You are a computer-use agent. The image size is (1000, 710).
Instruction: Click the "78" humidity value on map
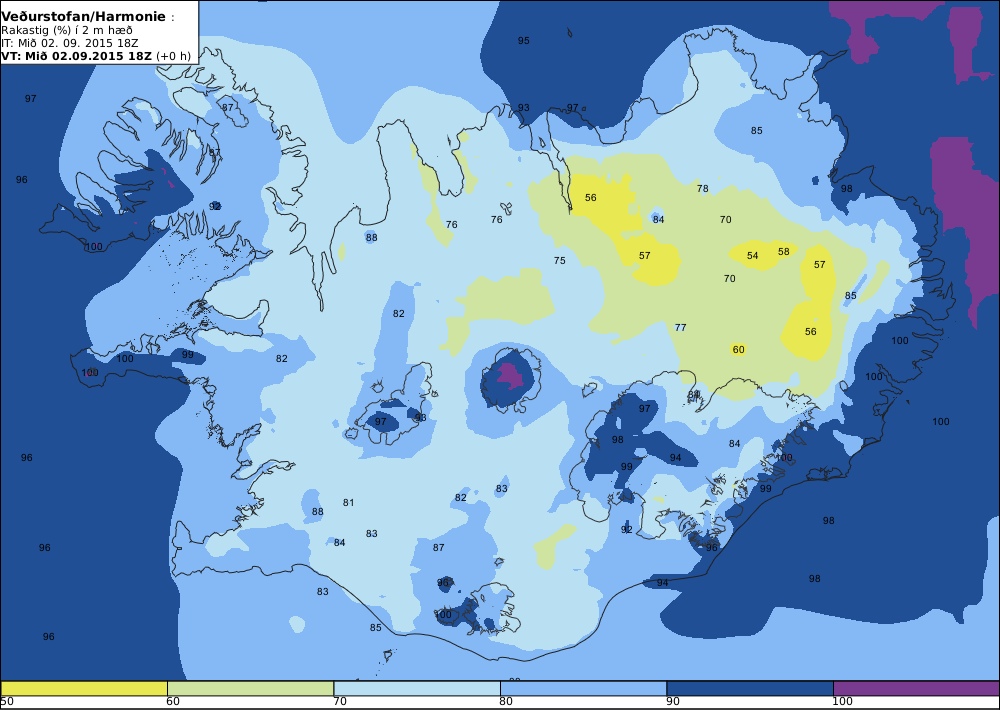click(x=703, y=188)
